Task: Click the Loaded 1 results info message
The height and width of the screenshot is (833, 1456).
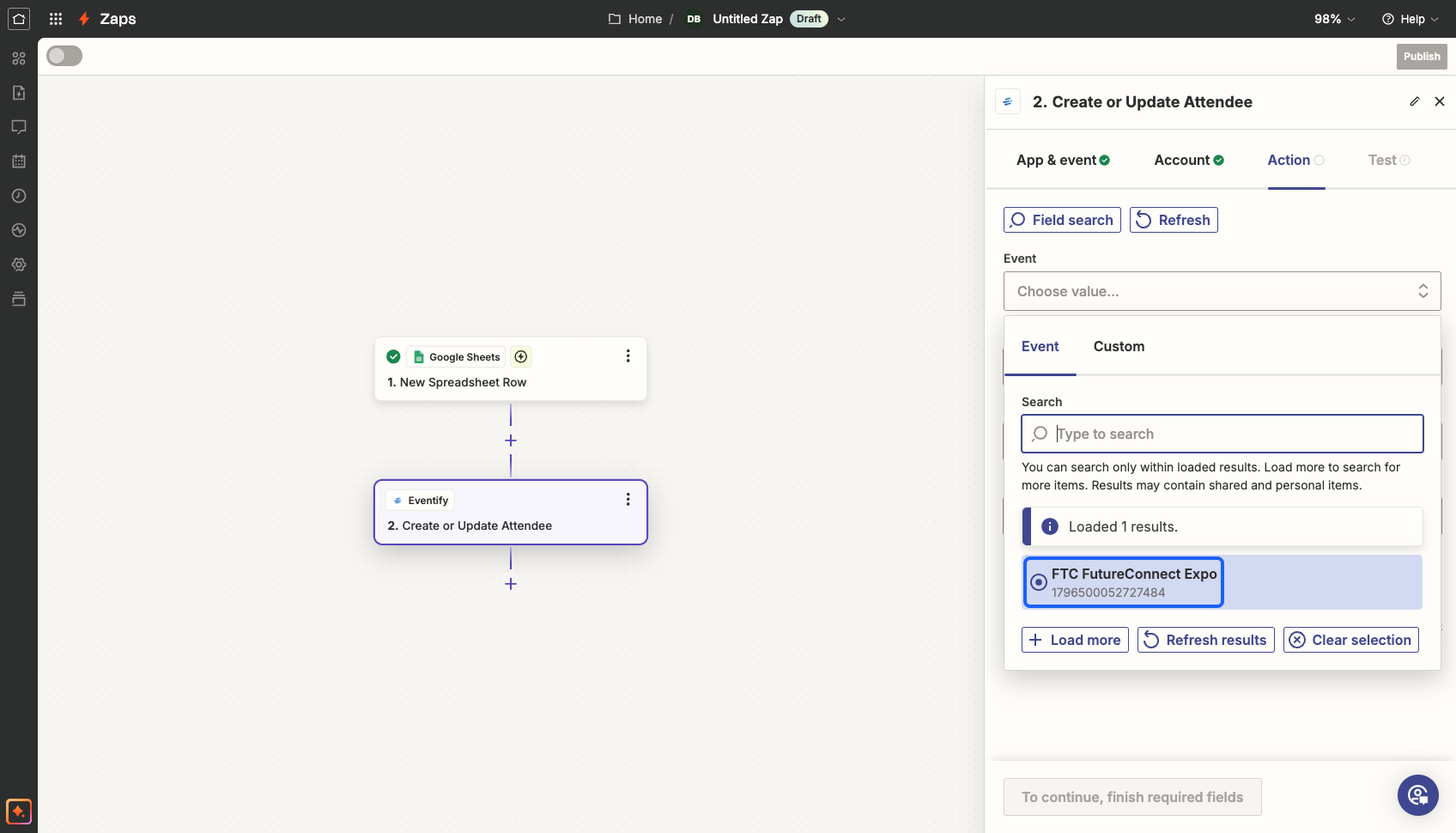Action: pyautogui.click(x=1222, y=526)
